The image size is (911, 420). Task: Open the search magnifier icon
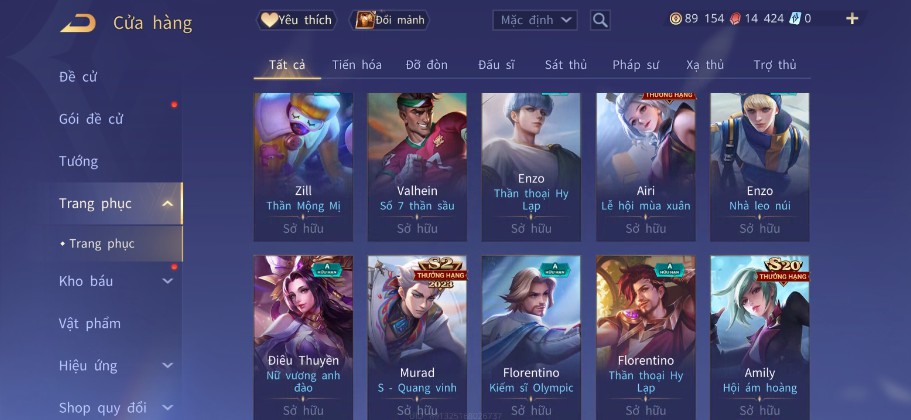tap(600, 20)
